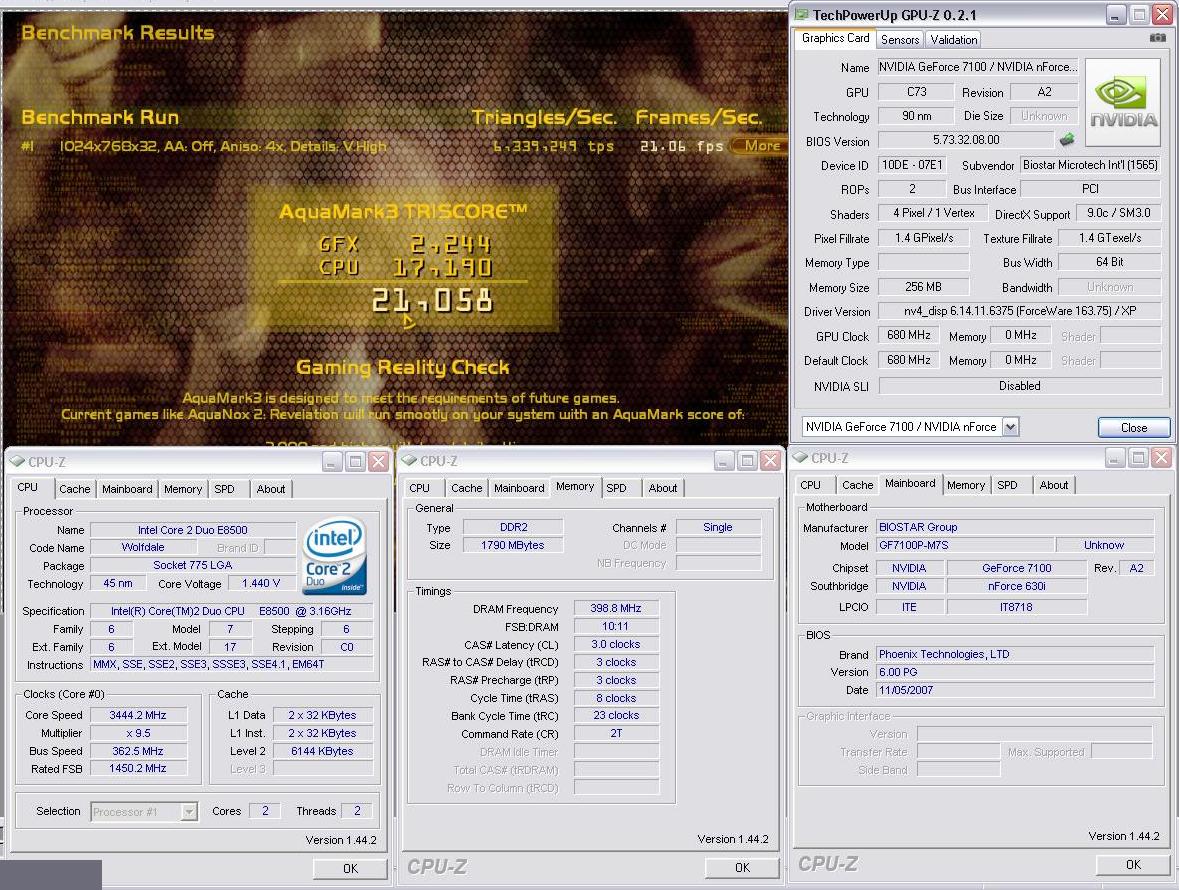Open Memory tab in left CPU-Z window
The height and width of the screenshot is (890, 1179).
183,489
